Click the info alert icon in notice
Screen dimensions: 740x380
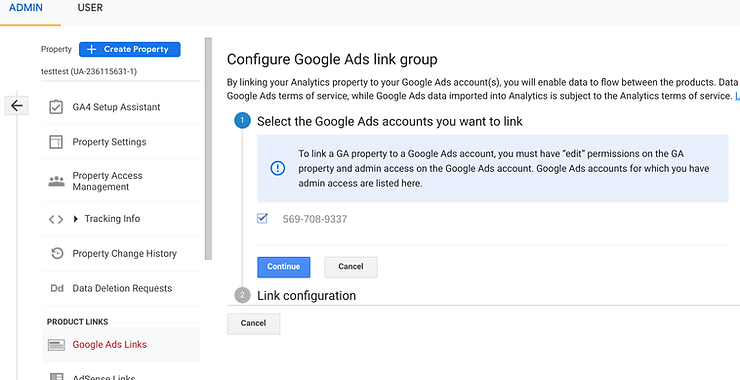tap(278, 168)
